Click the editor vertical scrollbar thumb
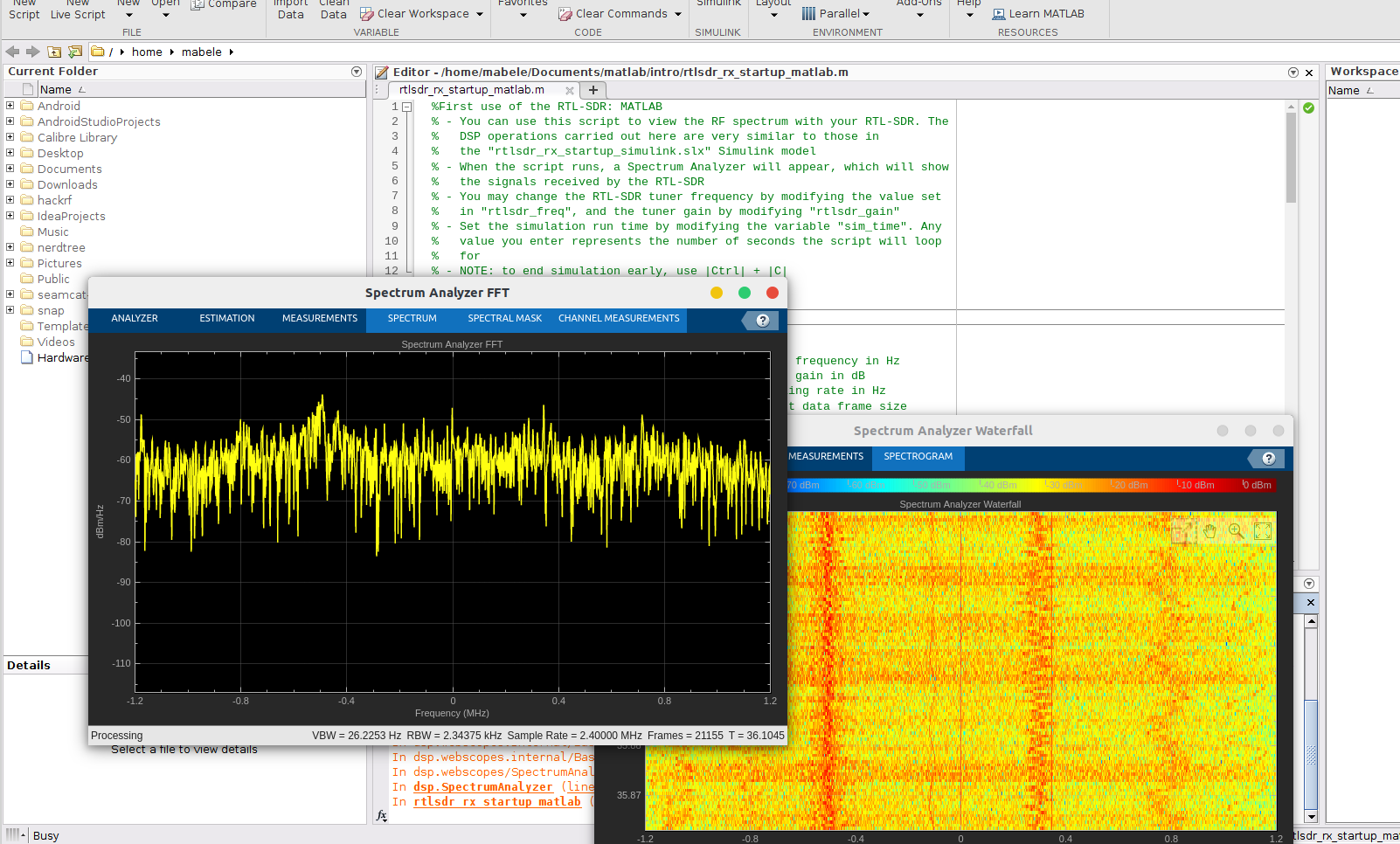The width and height of the screenshot is (1400, 844). point(1291,157)
